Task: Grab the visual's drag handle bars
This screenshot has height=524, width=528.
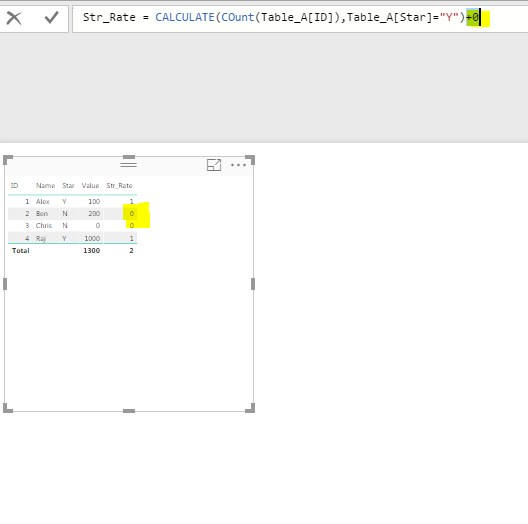Action: (129, 164)
